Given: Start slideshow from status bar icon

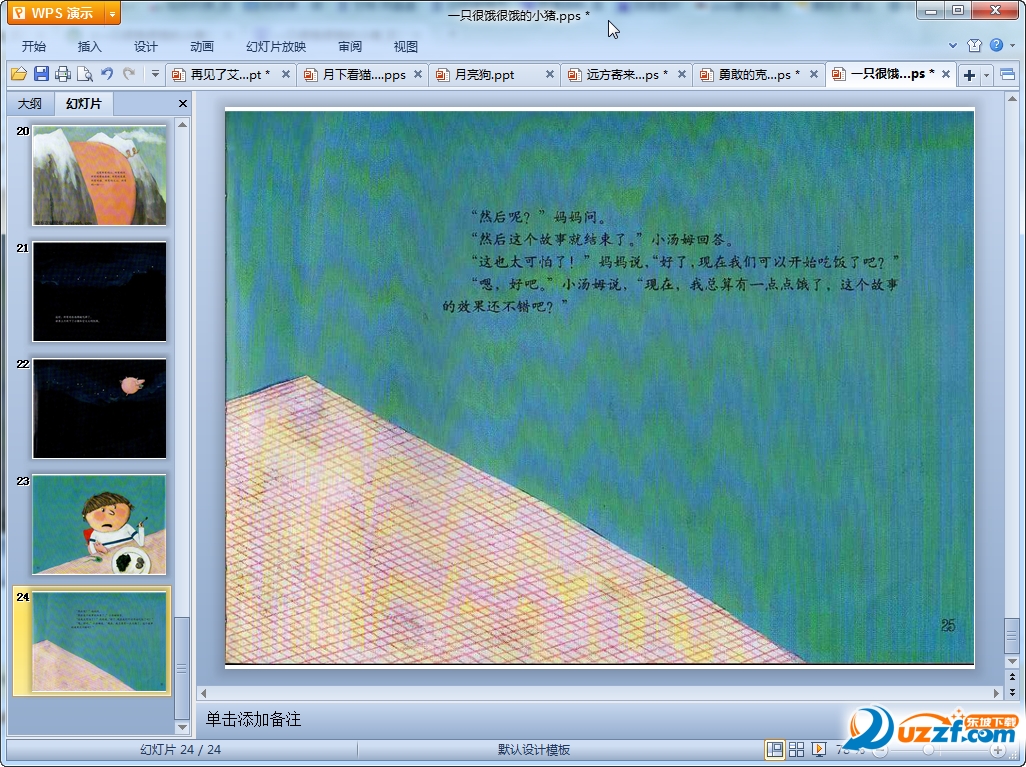Looking at the screenshot, I should click(x=818, y=749).
